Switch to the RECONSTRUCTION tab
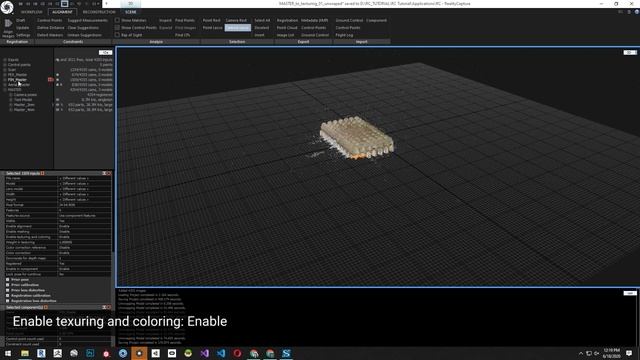This screenshot has height=360, width=640. [99, 12]
